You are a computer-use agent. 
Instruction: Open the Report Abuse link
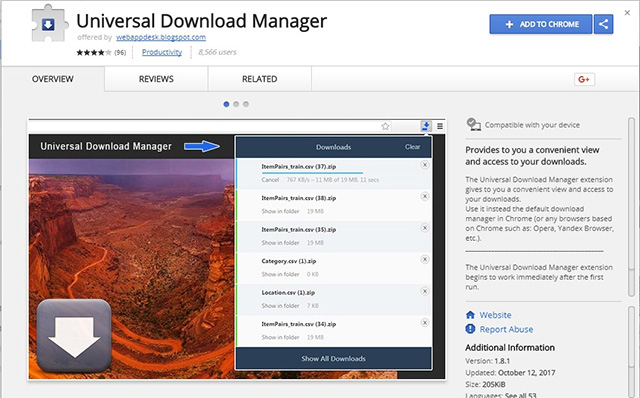(506, 329)
